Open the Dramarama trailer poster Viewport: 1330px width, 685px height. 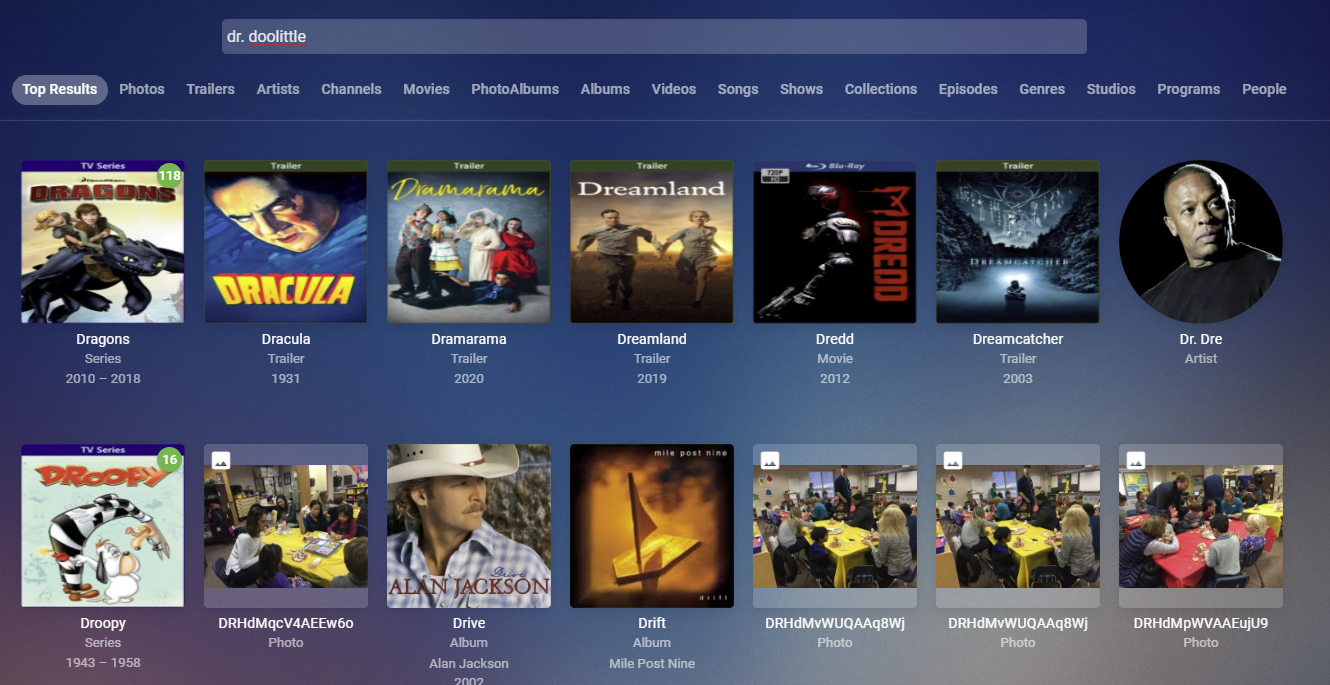tap(469, 242)
